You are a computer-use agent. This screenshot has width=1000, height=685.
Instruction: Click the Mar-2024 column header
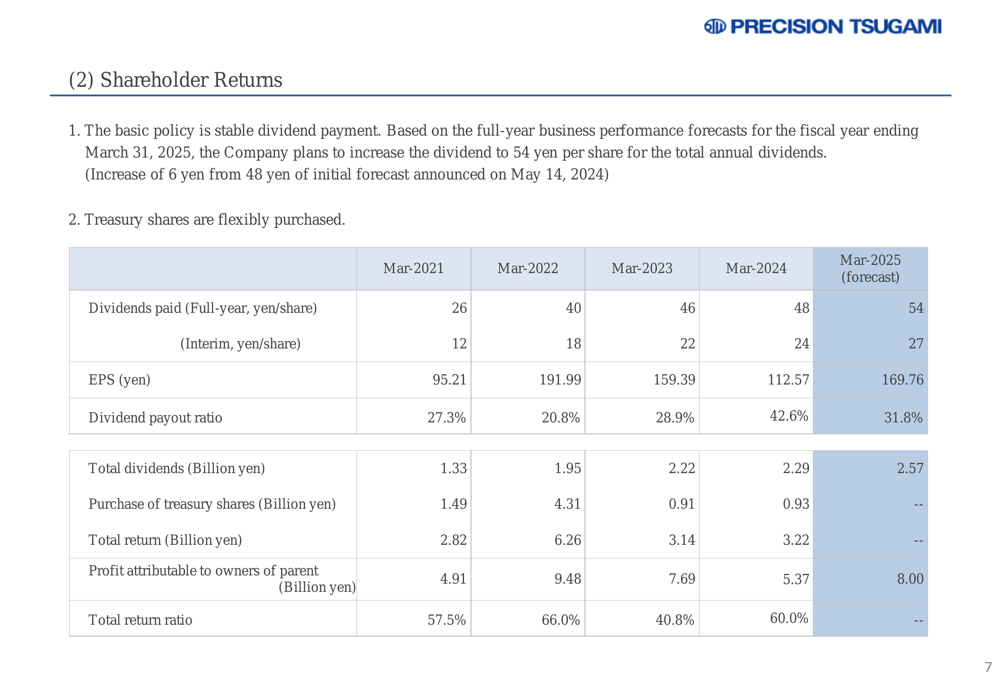pos(756,269)
